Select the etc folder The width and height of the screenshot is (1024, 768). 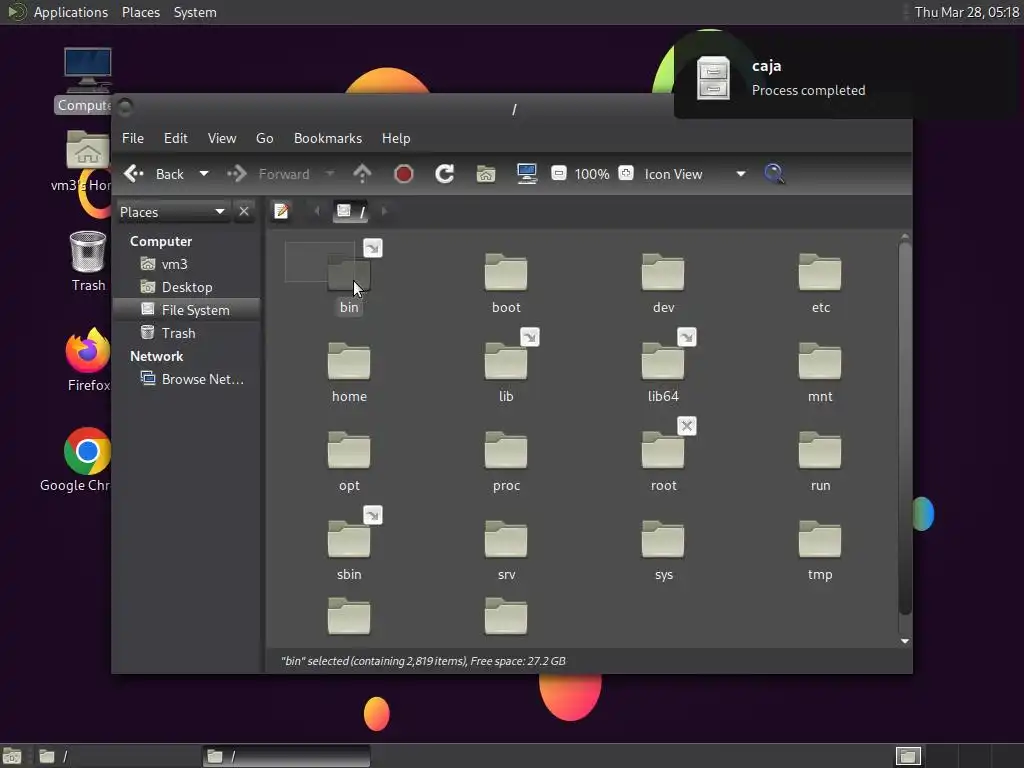(820, 273)
